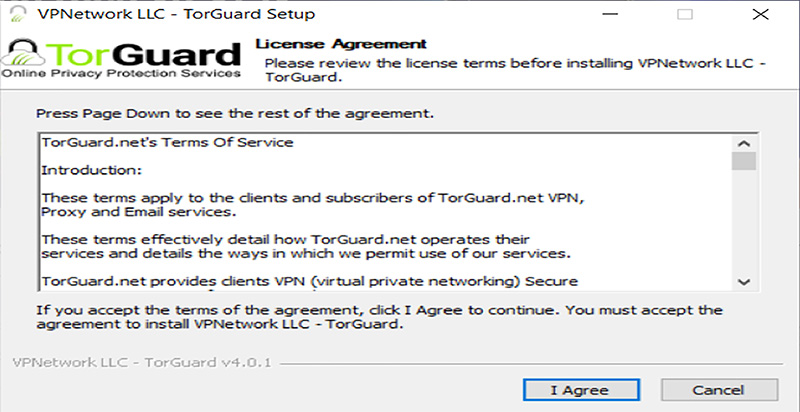The image size is (800, 412).
Task: Click the license text scrollbar thumb
Action: [744, 161]
